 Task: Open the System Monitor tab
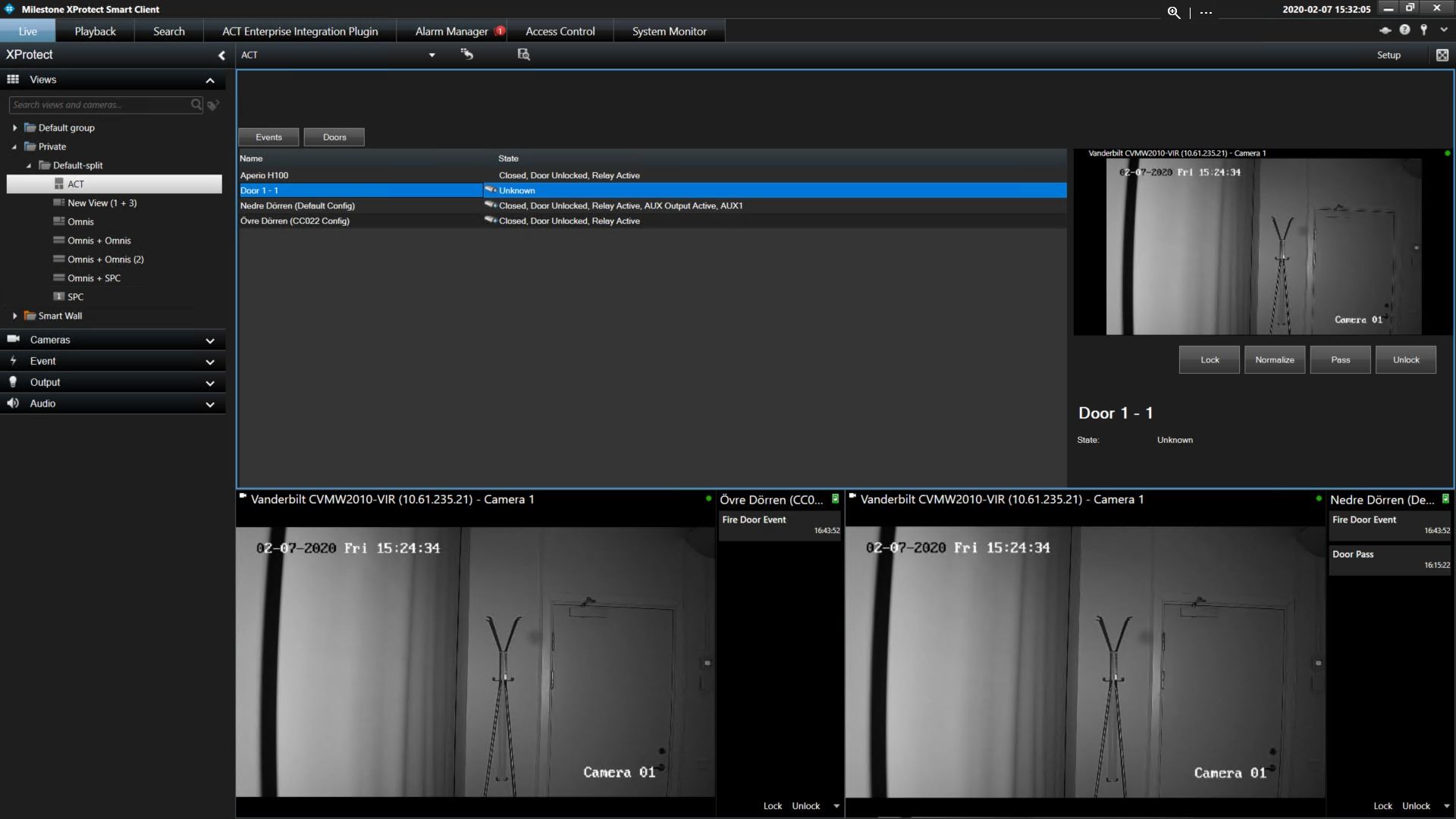(x=669, y=31)
